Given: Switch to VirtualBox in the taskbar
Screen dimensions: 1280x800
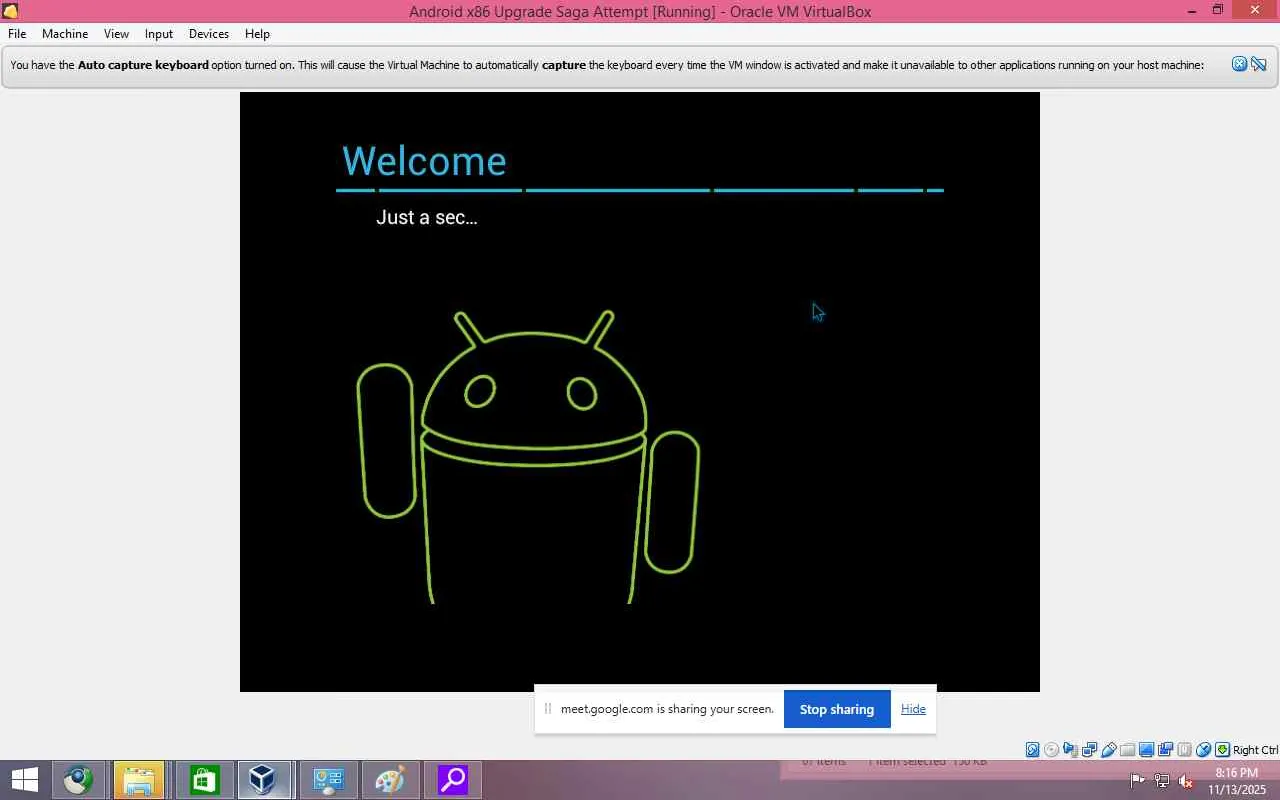Looking at the screenshot, I should (264, 779).
